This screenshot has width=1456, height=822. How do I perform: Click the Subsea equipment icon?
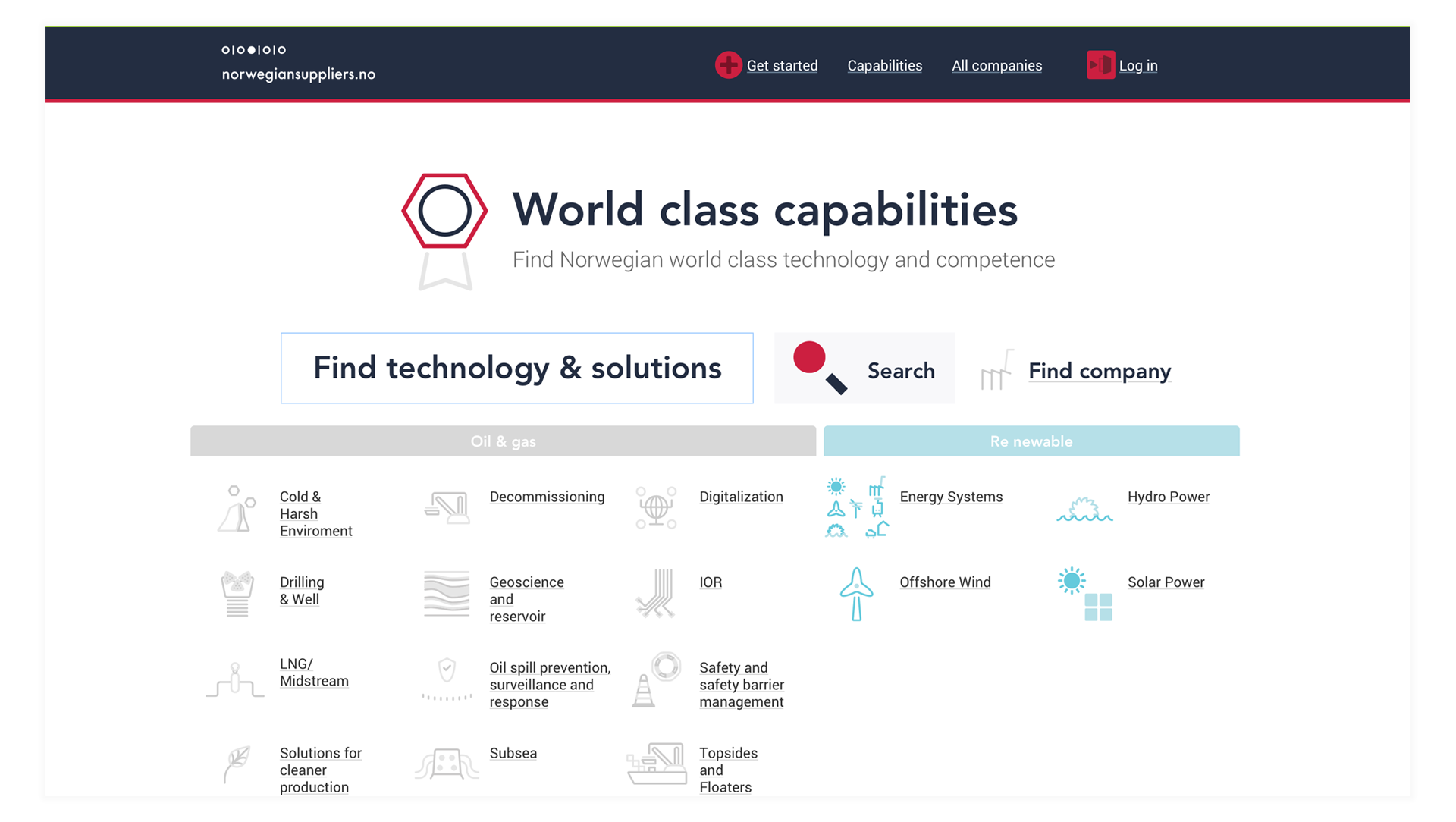[447, 763]
